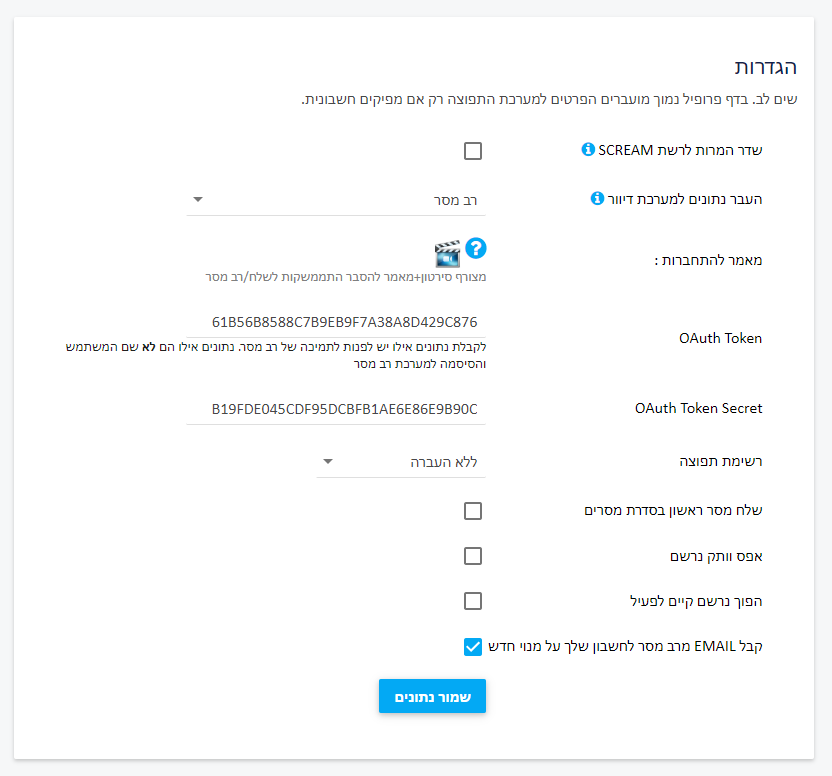
Task: Click the לקבלת נתונים אילו support note
Action: pos(276,355)
